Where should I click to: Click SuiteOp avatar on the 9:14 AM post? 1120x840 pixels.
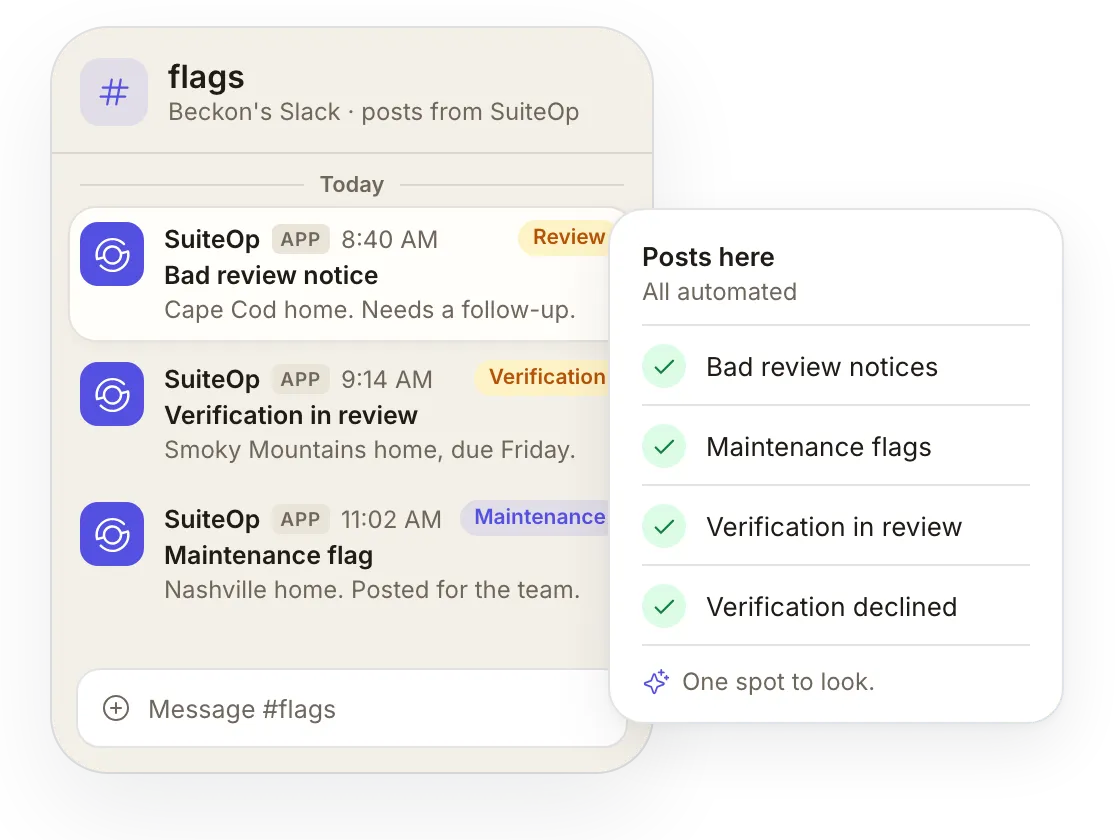tap(112, 394)
